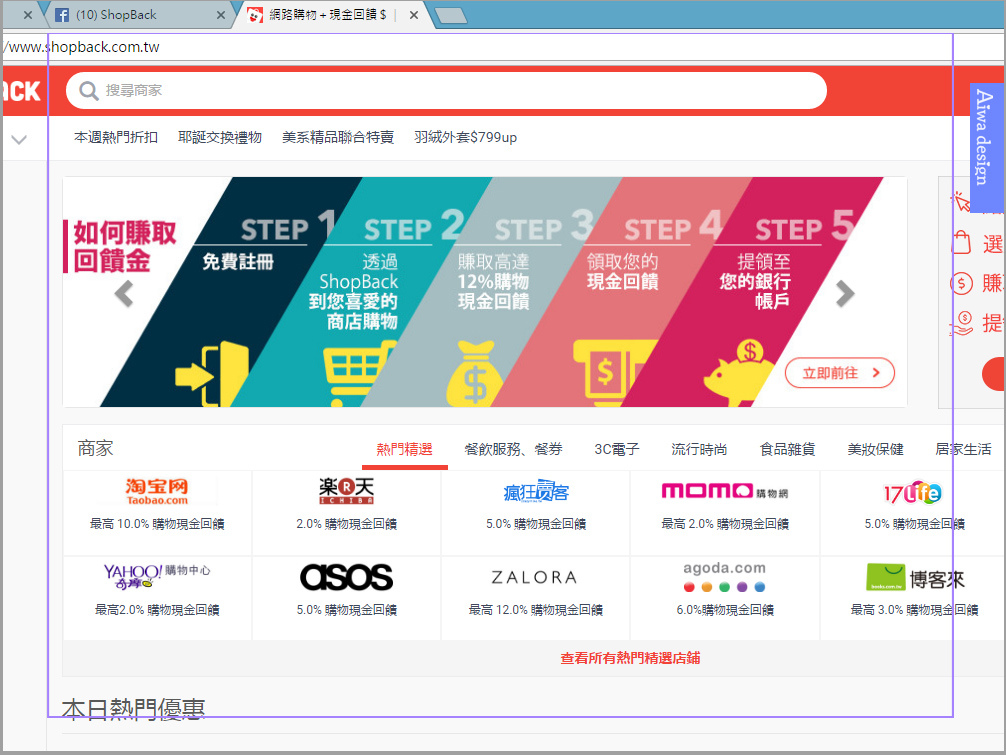Open the 博客來 merchant logo
Image resolution: width=1006 pixels, height=755 pixels.
916,577
